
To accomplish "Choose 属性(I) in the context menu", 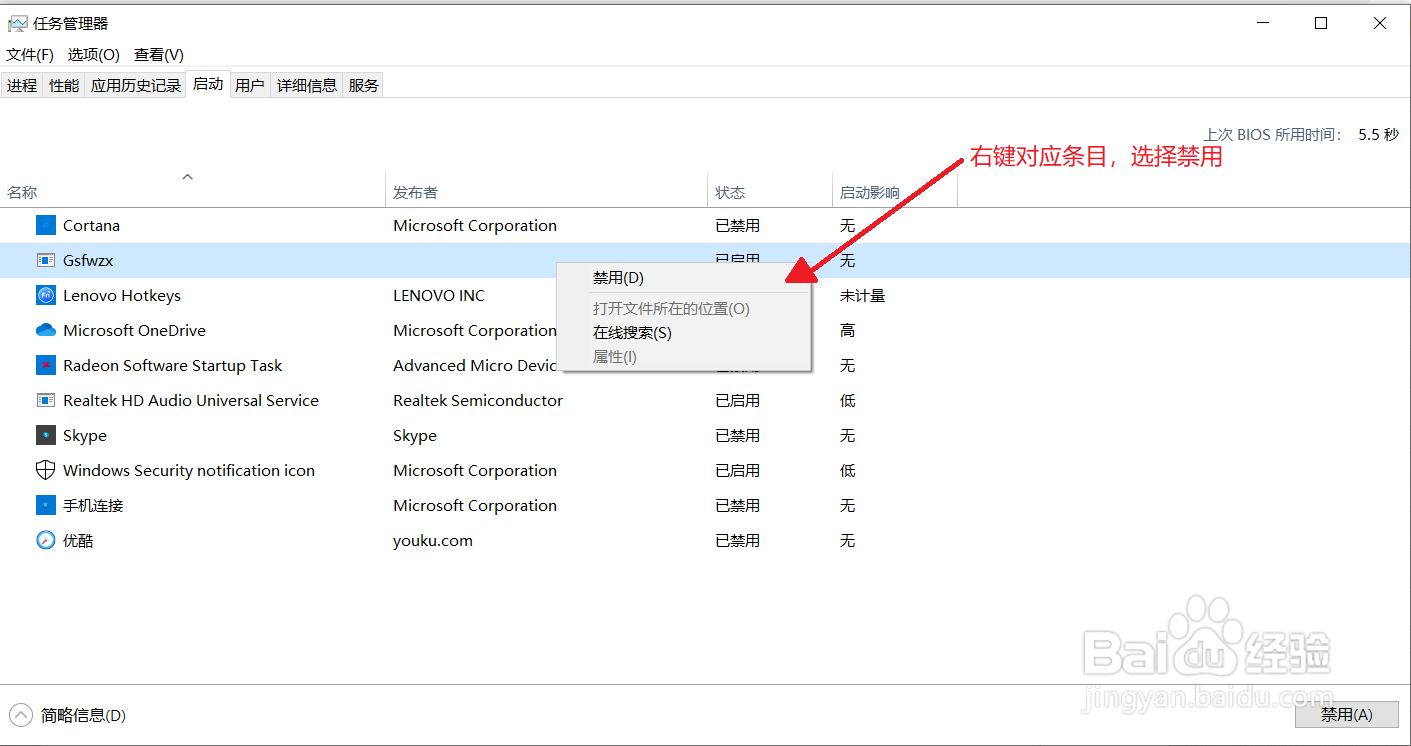I will [x=684, y=356].
